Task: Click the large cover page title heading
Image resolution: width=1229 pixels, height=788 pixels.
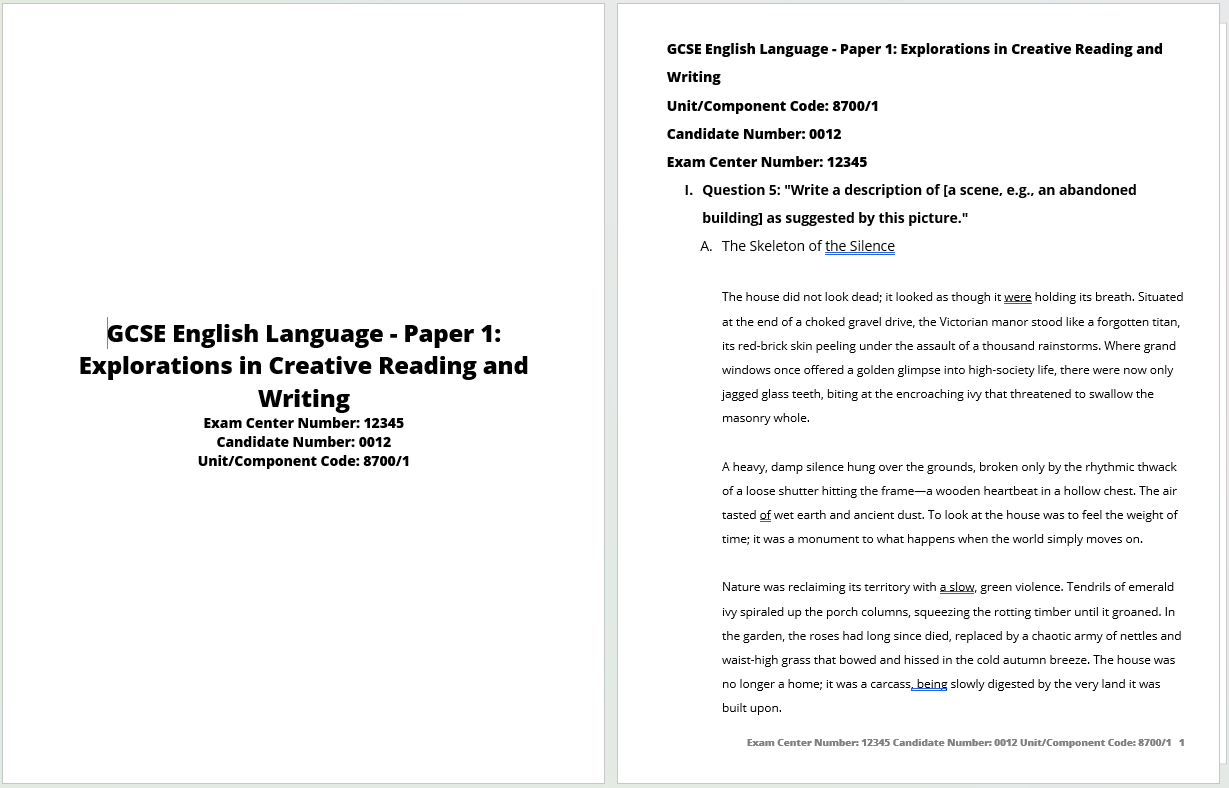Action: [x=304, y=365]
